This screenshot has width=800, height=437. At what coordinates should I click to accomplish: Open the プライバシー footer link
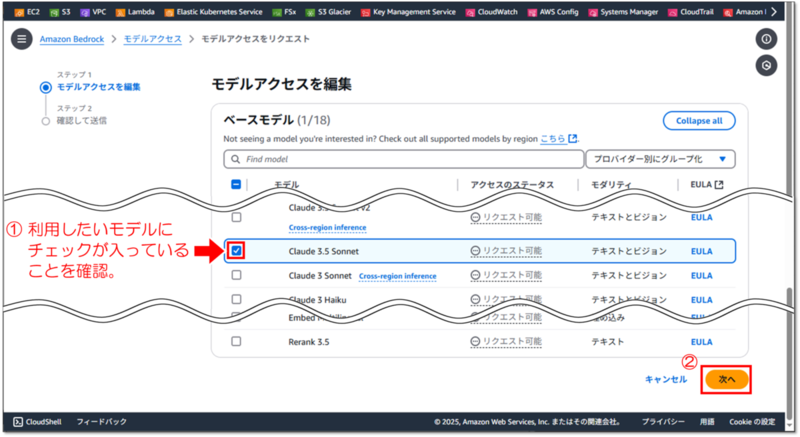pos(663,422)
